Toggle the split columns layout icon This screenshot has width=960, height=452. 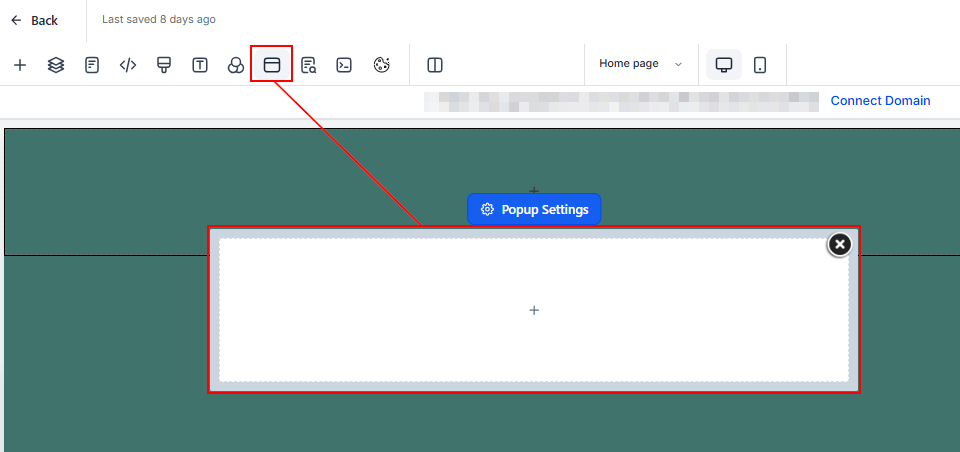435,65
